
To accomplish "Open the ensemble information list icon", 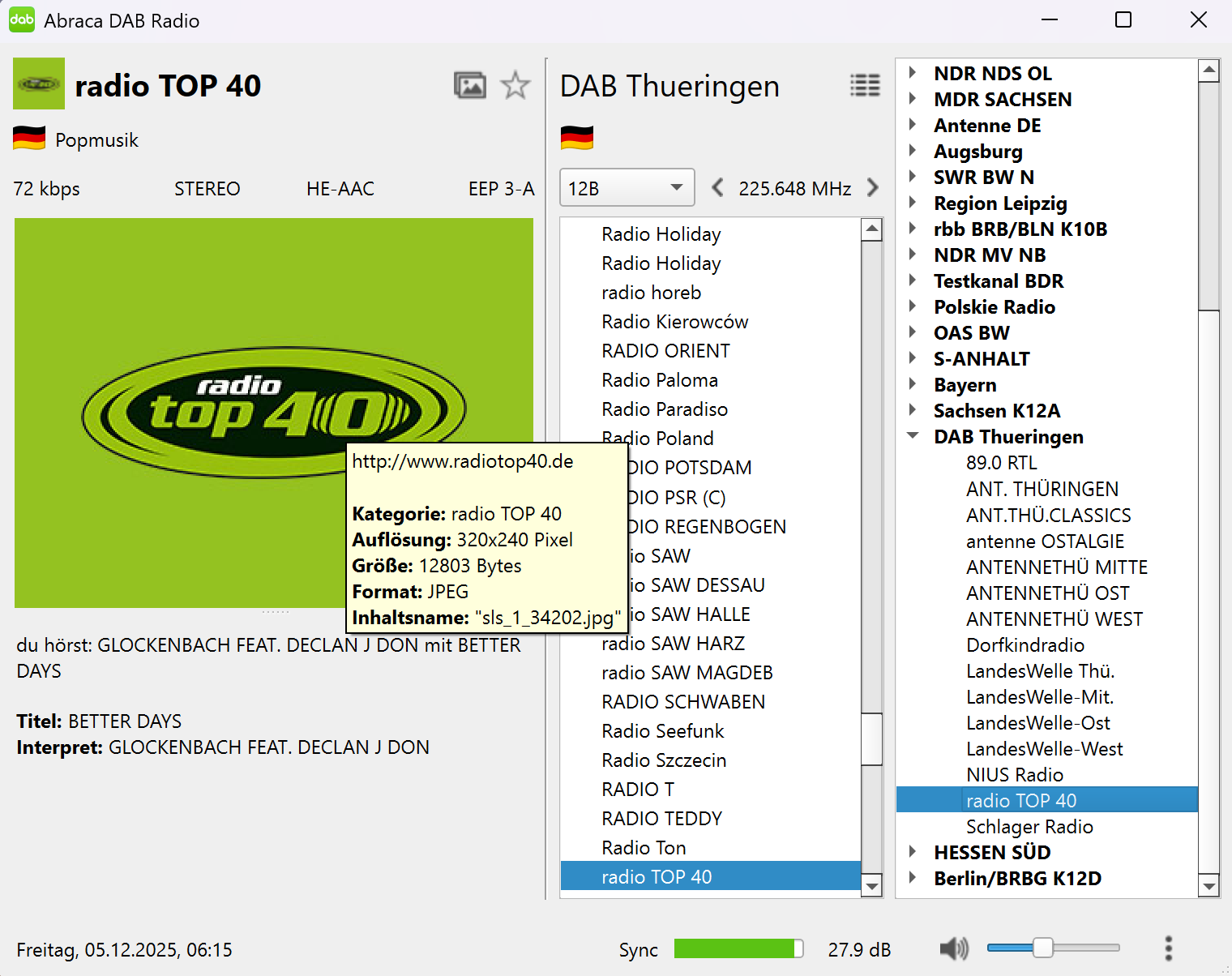I will [865, 85].
